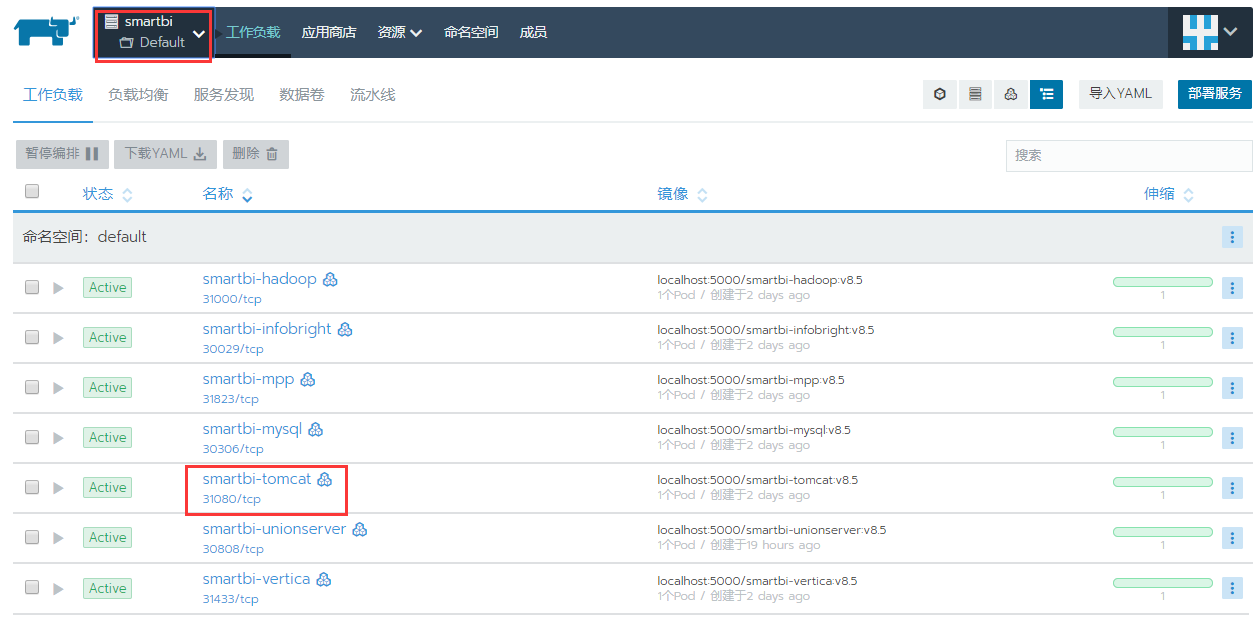Expand the smartbi-unionserver row triangle

[58, 538]
